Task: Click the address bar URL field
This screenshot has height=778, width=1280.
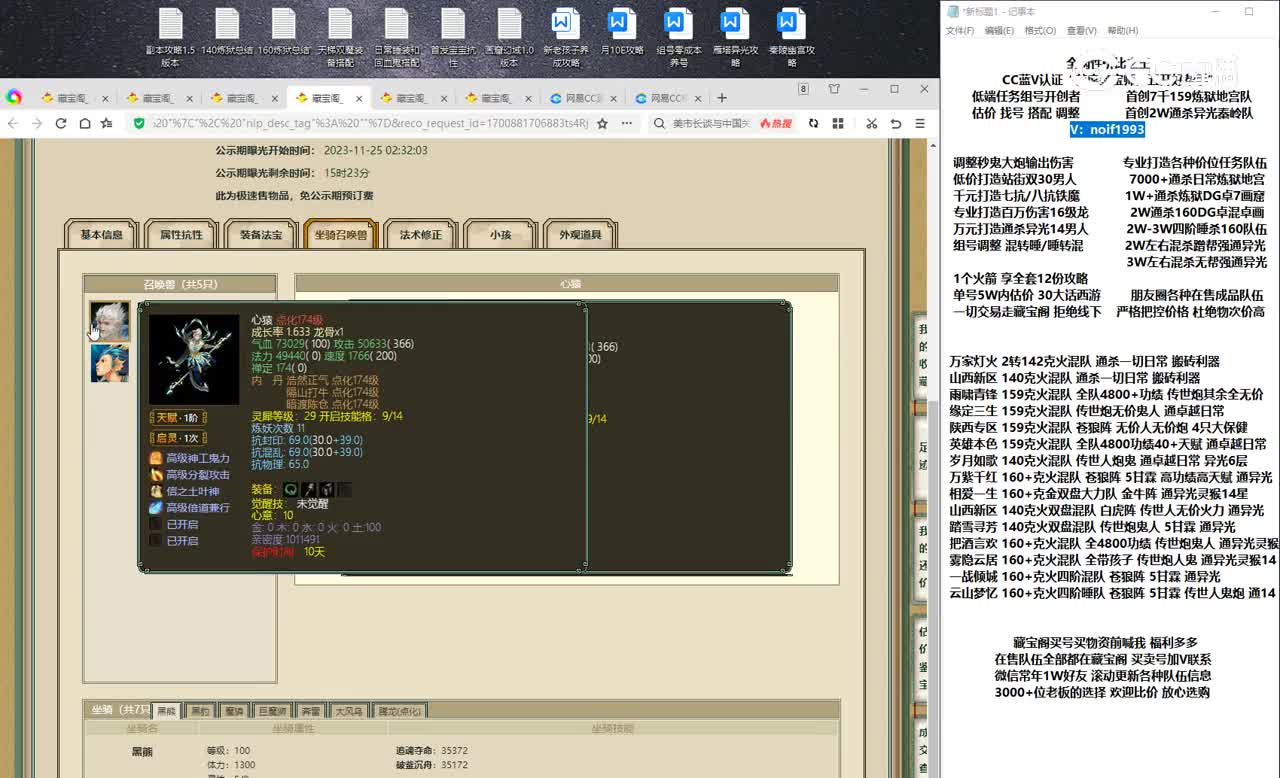Action: point(370,123)
